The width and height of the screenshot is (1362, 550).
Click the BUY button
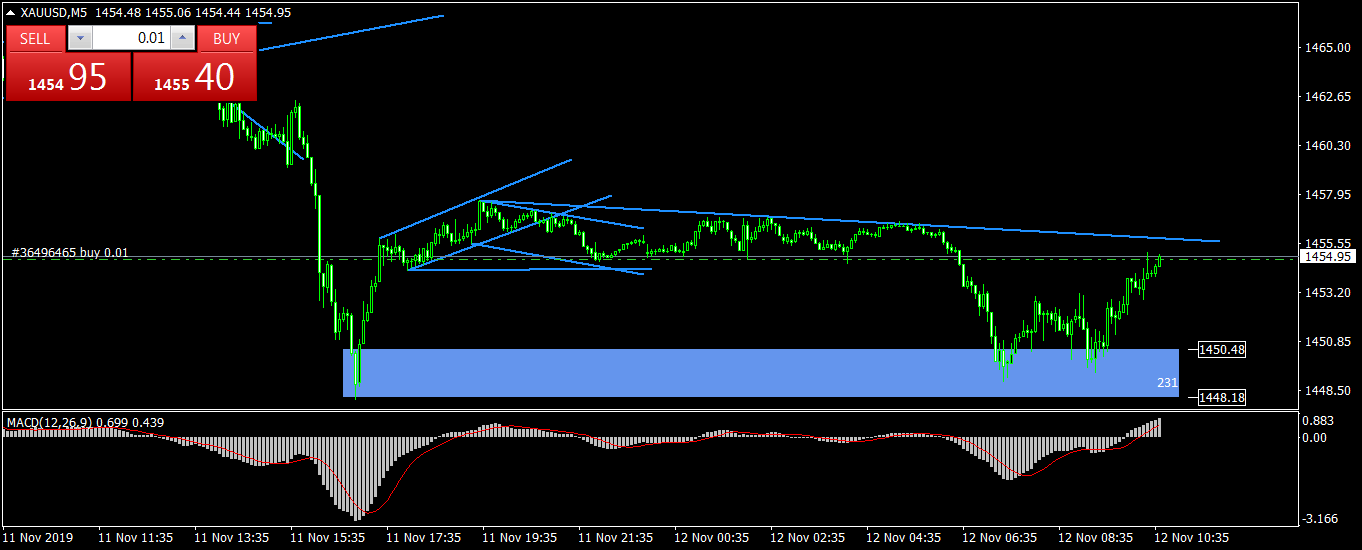[x=227, y=39]
